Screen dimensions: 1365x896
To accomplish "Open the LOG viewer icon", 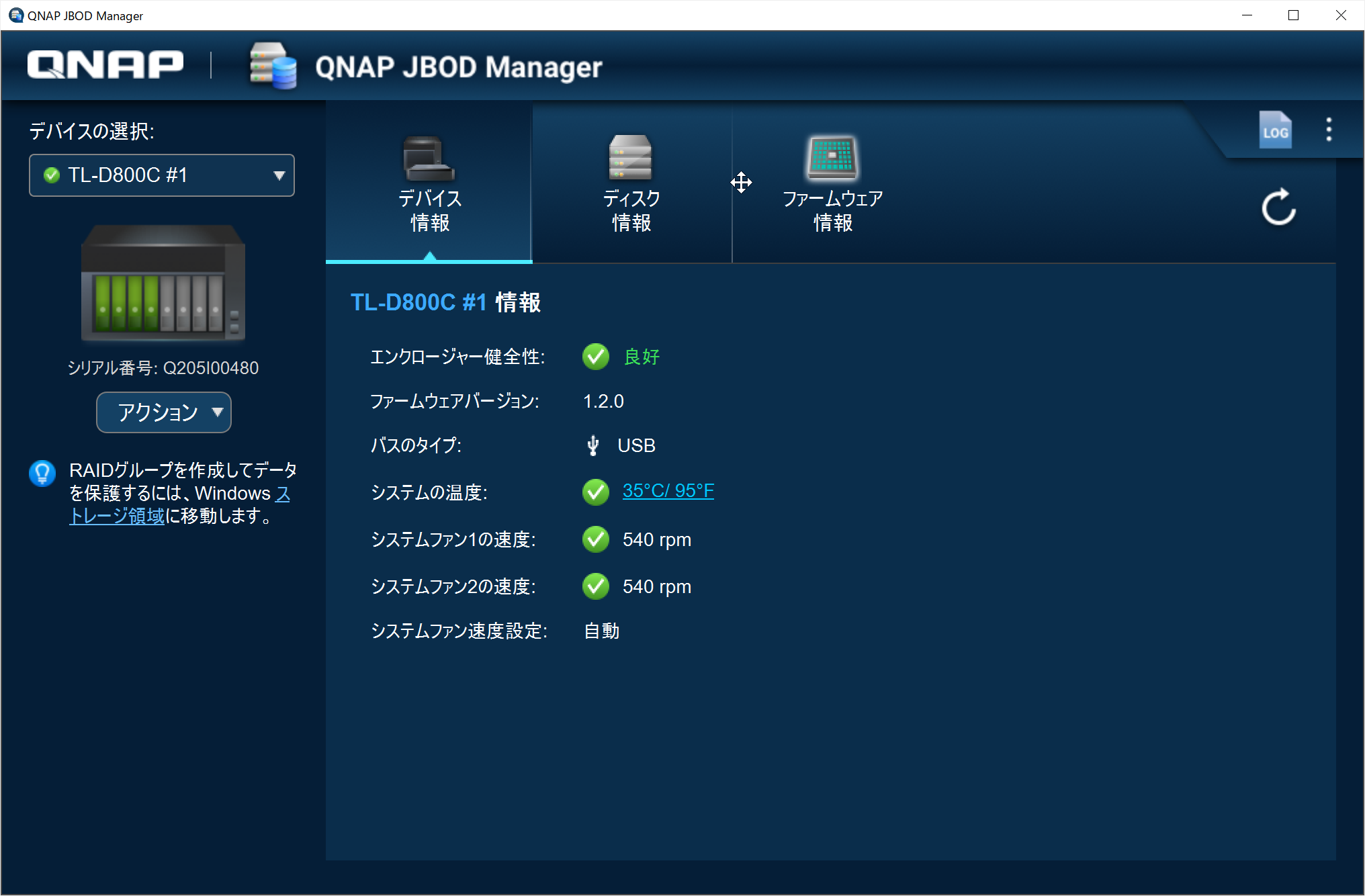I will (x=1275, y=130).
